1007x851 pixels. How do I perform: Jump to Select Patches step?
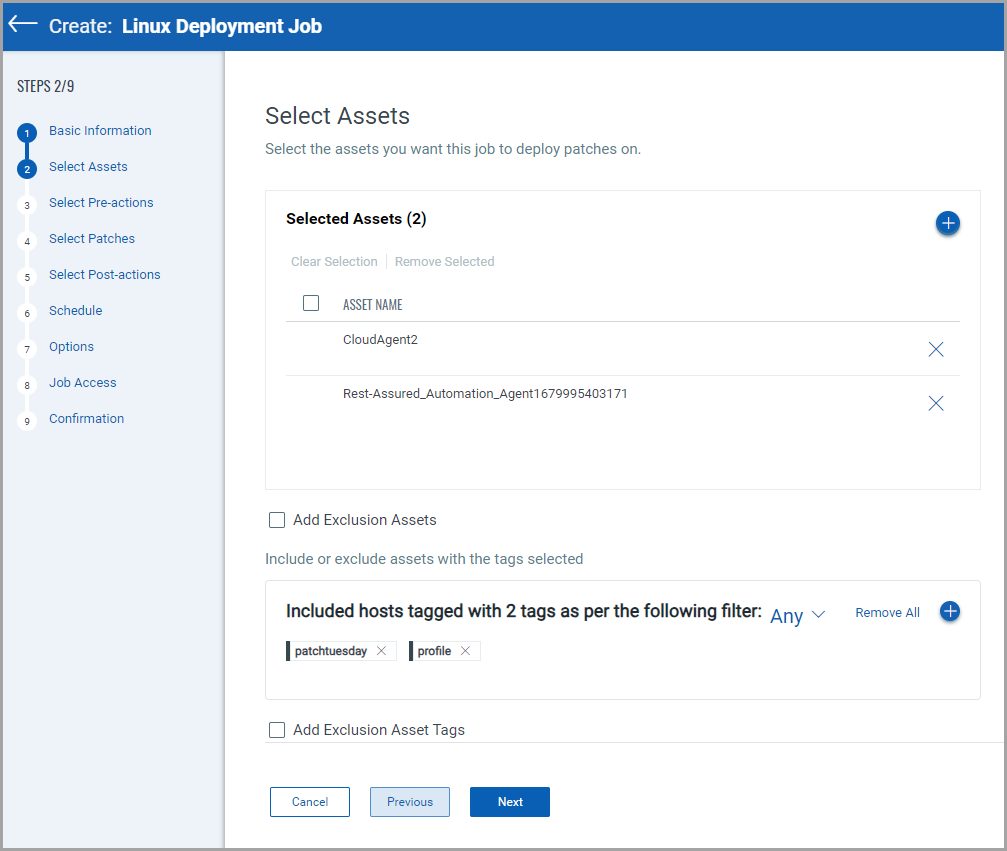click(92, 238)
